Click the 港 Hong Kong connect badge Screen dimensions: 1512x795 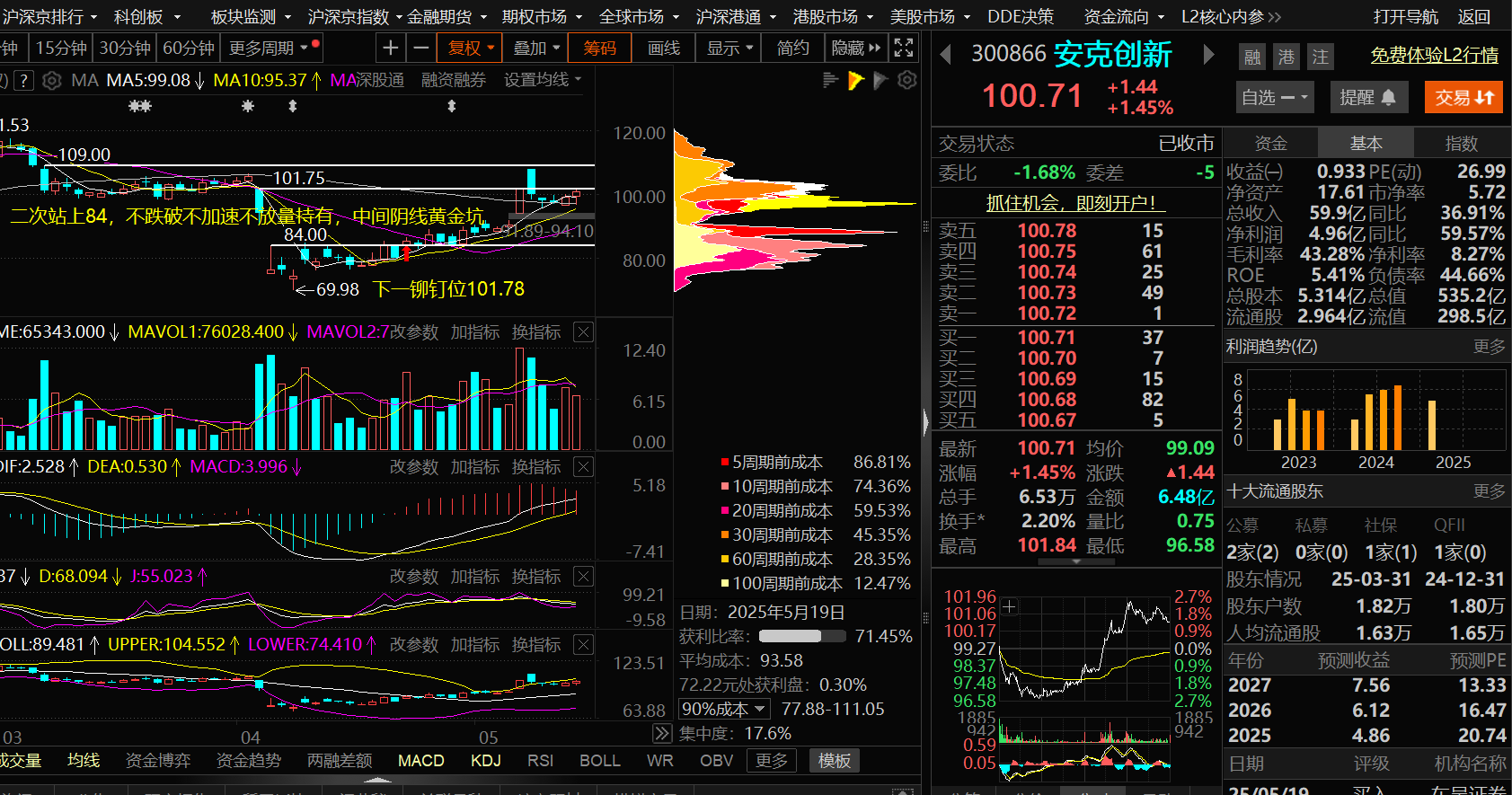(1287, 57)
